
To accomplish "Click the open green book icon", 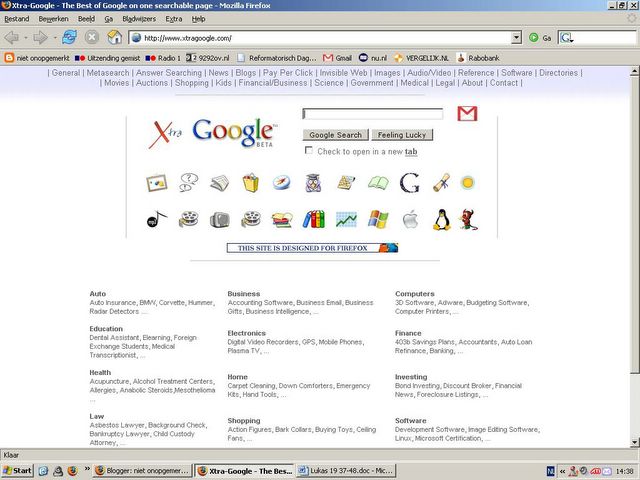I will click(x=378, y=182).
